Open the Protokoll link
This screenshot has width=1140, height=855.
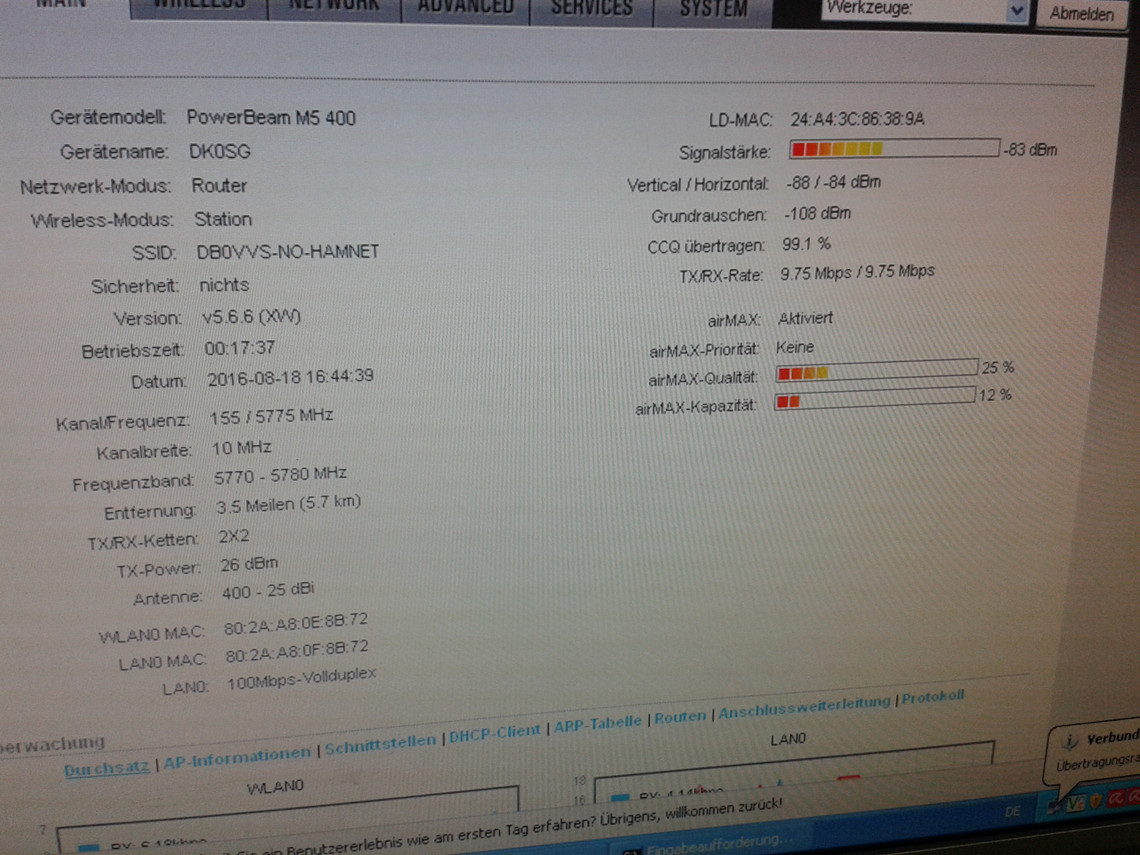click(x=933, y=697)
